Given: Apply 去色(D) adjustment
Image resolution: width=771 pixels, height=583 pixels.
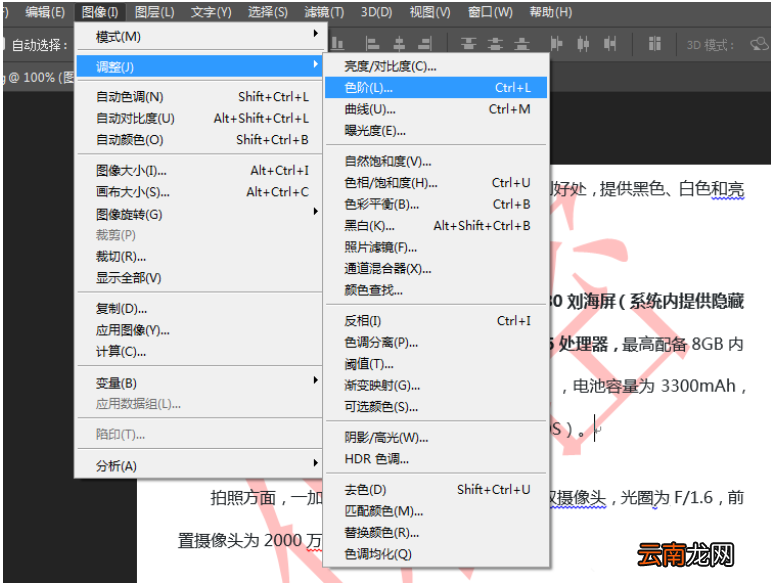Looking at the screenshot, I should tap(436, 490).
